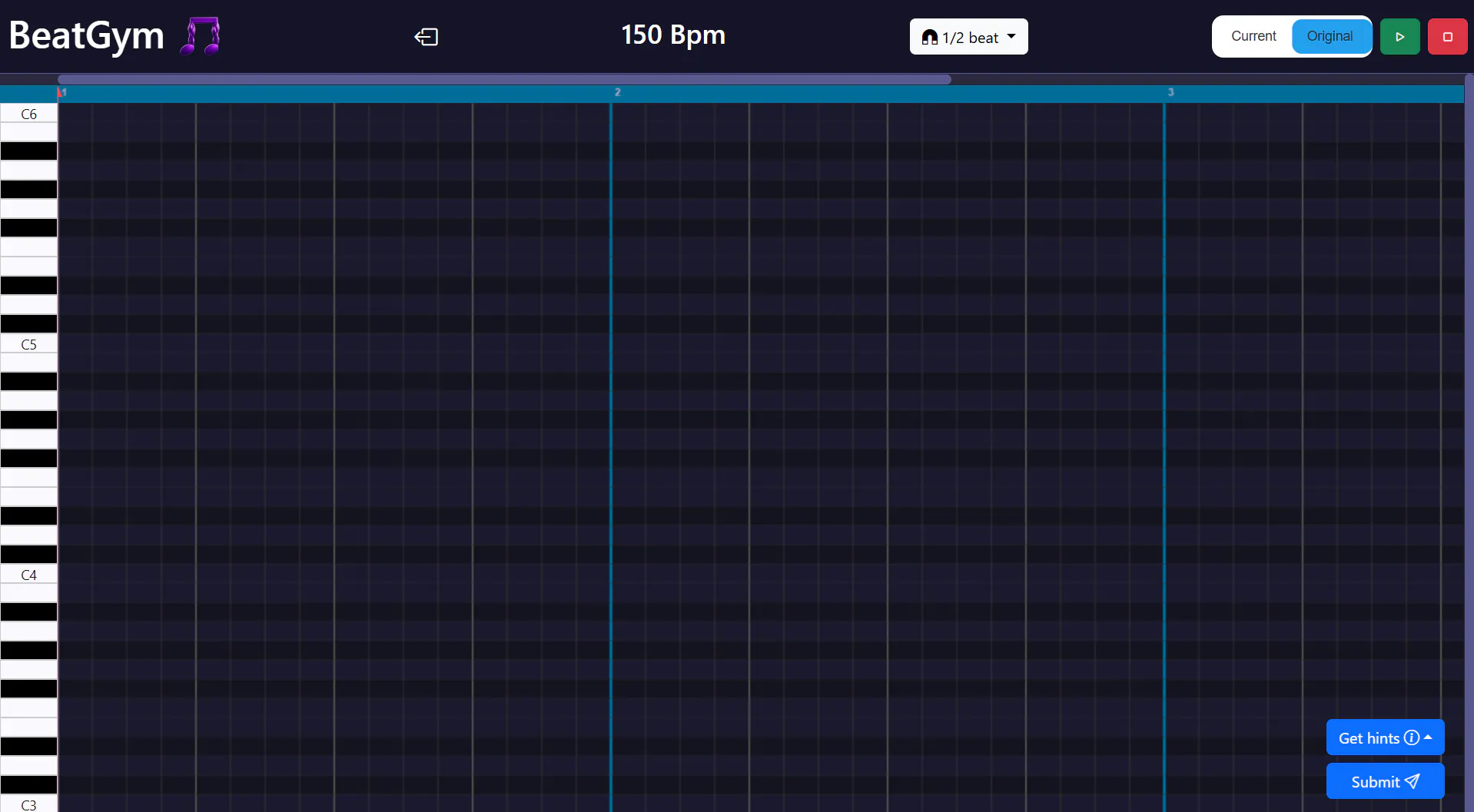
Task: Play the C5 piano key
Action: click(28, 344)
